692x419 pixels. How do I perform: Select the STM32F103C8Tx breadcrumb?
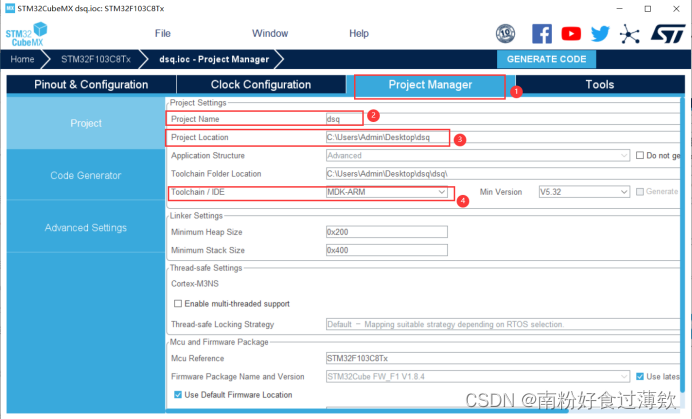coord(96,59)
